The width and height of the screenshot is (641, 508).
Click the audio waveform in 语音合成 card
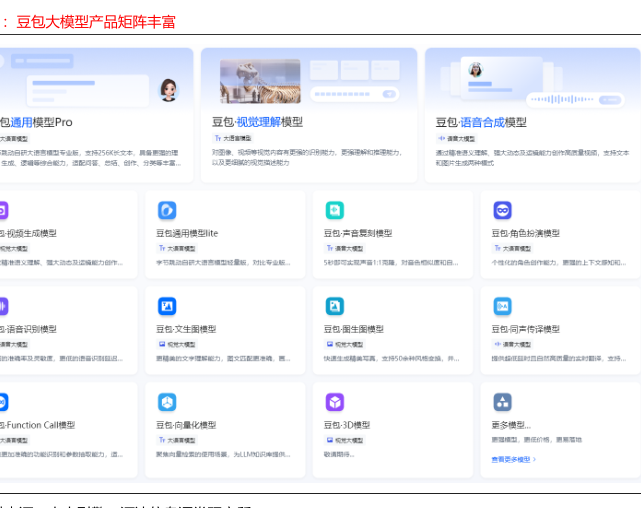pos(562,99)
